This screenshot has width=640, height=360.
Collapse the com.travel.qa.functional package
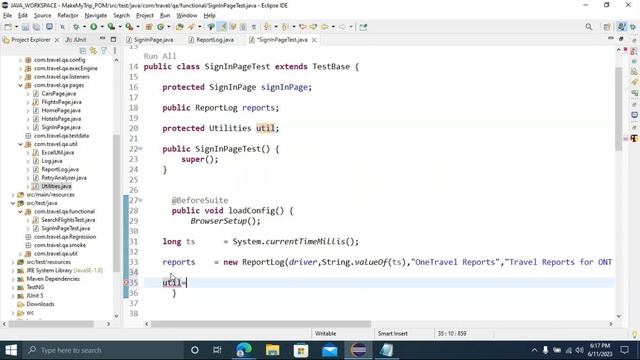click(20, 211)
